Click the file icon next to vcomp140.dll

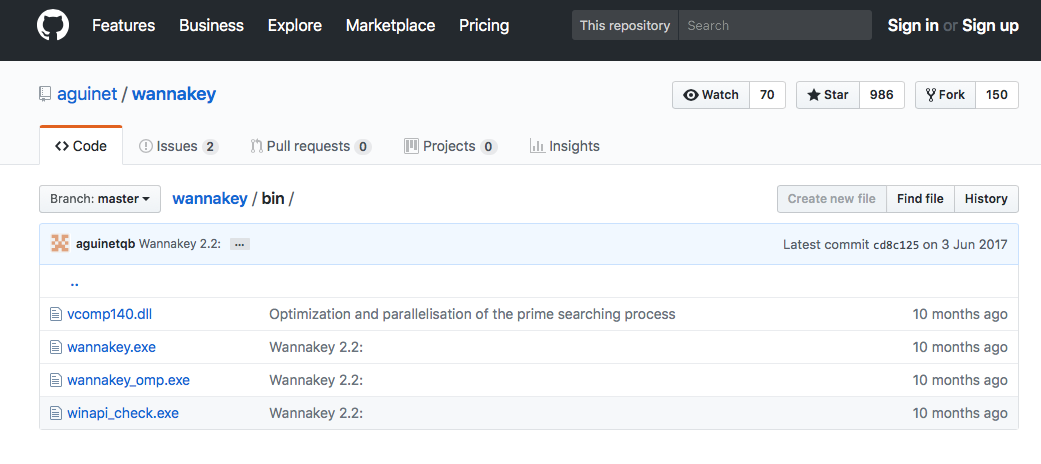(56, 314)
